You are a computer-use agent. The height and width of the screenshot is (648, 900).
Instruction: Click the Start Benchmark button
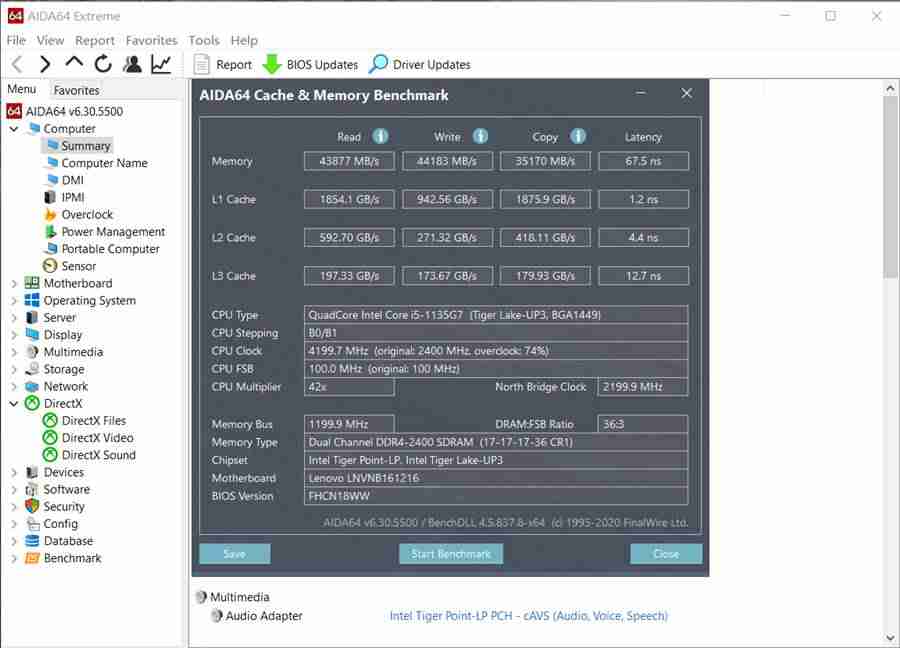click(x=451, y=554)
